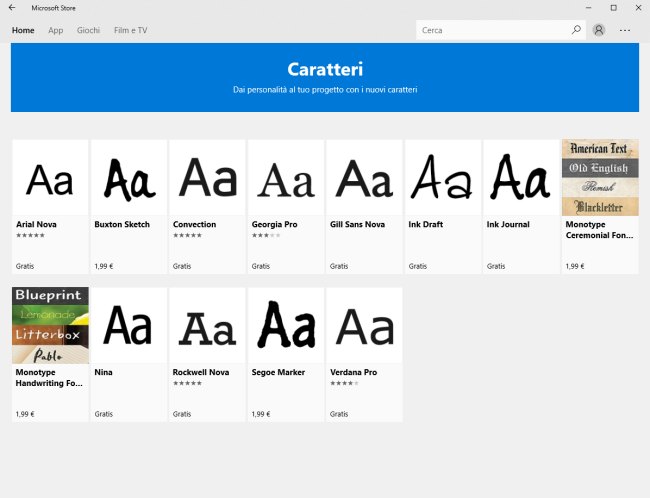Click the Gill Sans Nova title text

click(357, 224)
